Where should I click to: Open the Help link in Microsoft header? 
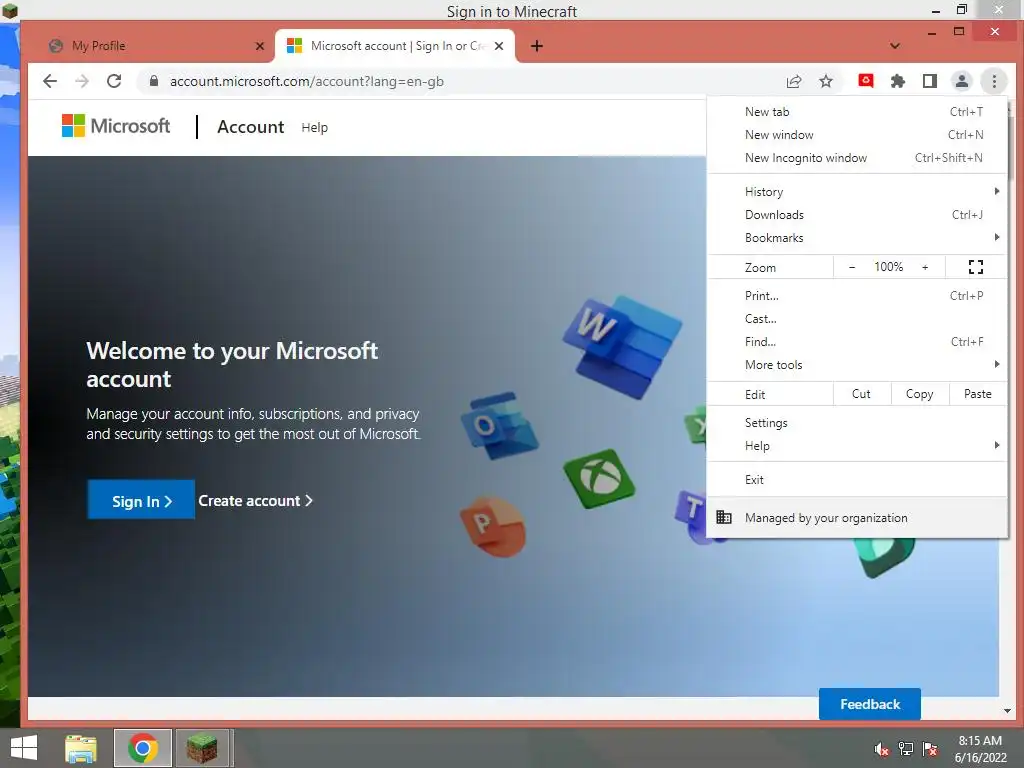(x=315, y=127)
